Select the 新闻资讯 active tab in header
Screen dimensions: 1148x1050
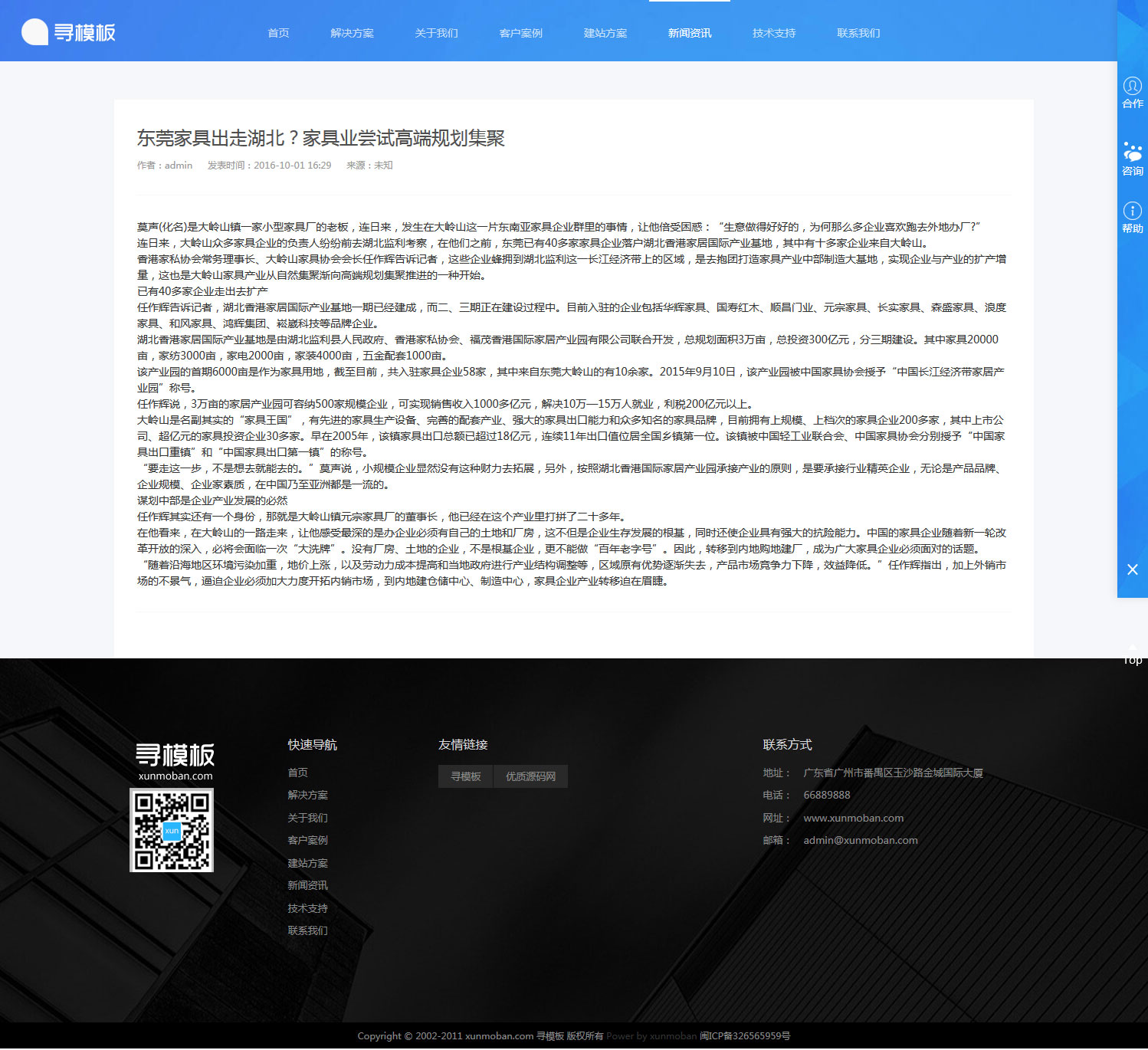[689, 33]
